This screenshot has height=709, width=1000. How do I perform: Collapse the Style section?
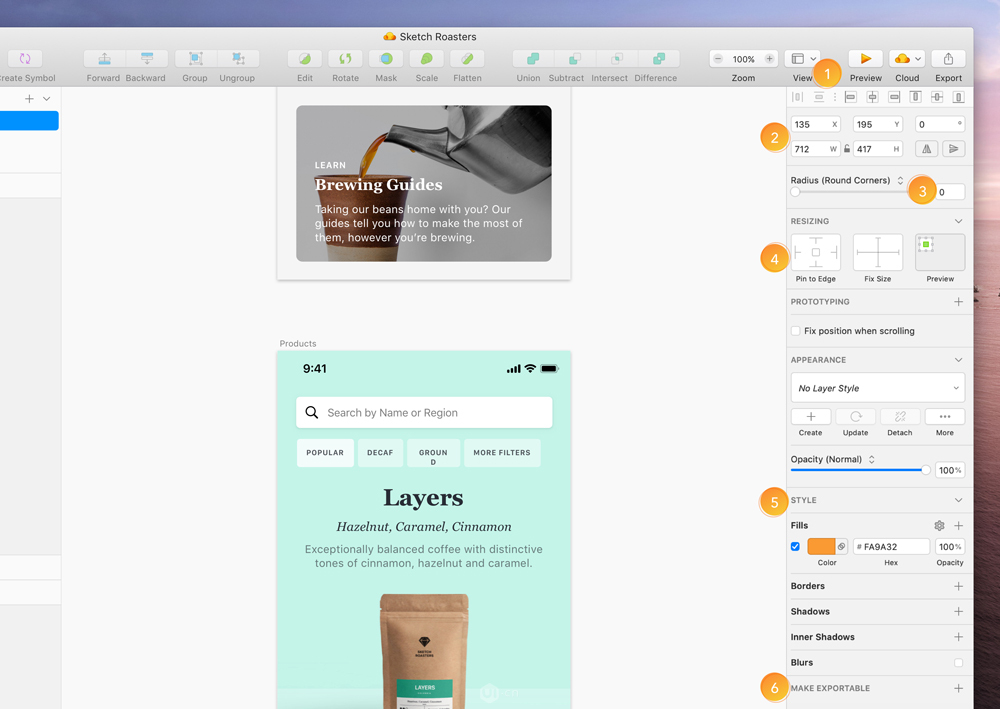click(x=959, y=500)
